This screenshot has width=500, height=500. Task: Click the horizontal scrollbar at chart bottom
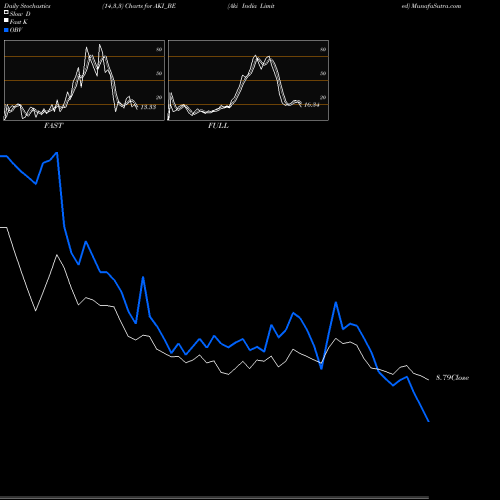tap(214, 497)
